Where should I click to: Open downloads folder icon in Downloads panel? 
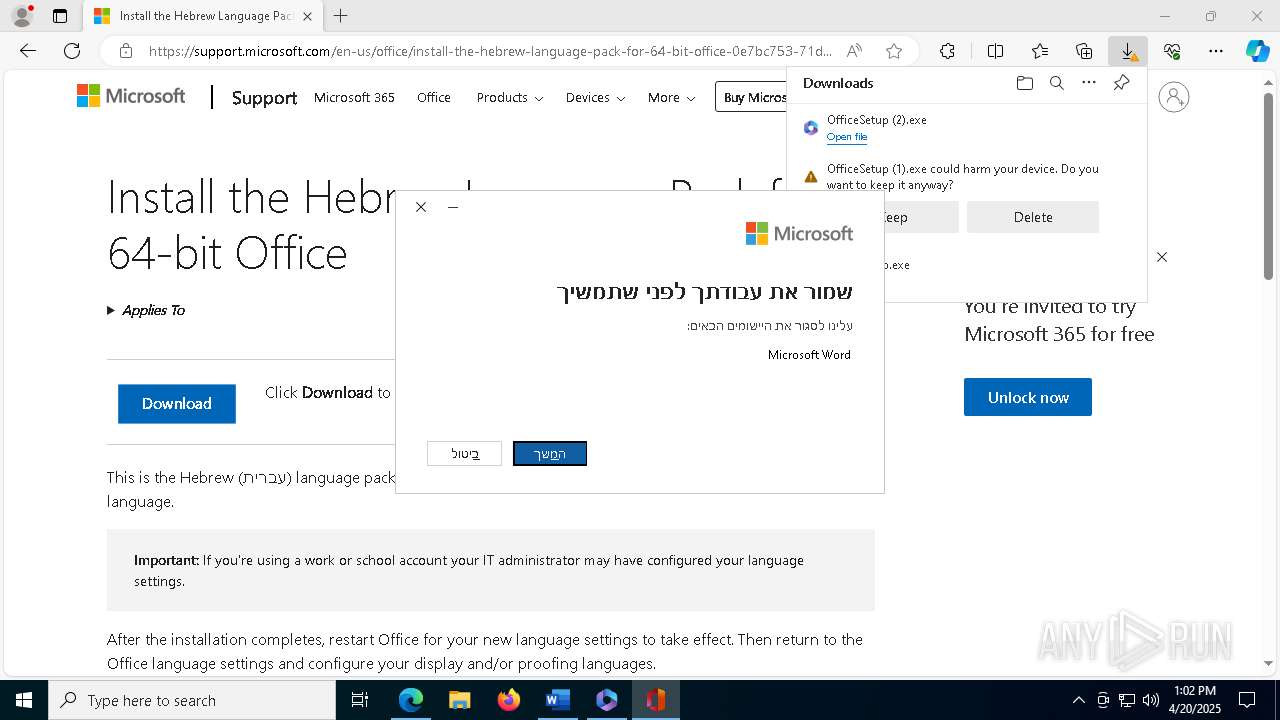[1025, 83]
